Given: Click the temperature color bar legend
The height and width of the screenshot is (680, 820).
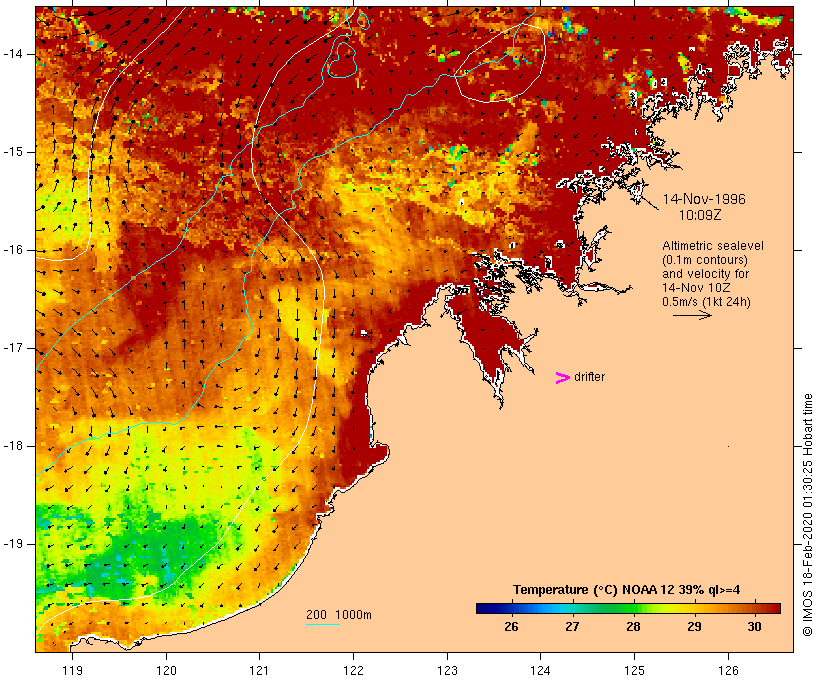Looking at the screenshot, I should coord(628,608).
